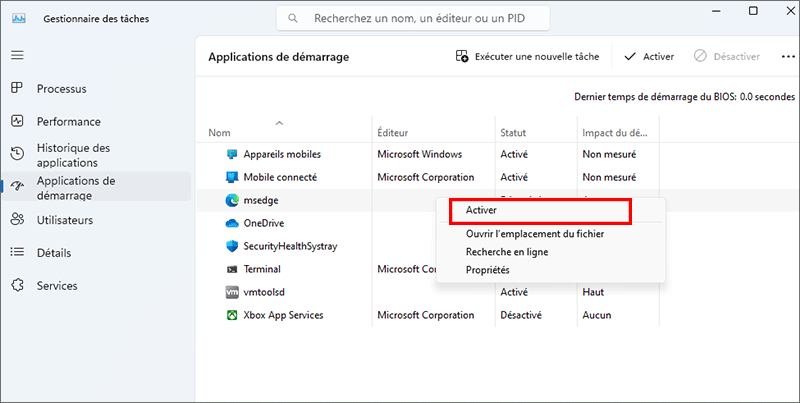The image size is (800, 403).
Task: Open the hamburger navigation menu
Action: click(x=17, y=55)
